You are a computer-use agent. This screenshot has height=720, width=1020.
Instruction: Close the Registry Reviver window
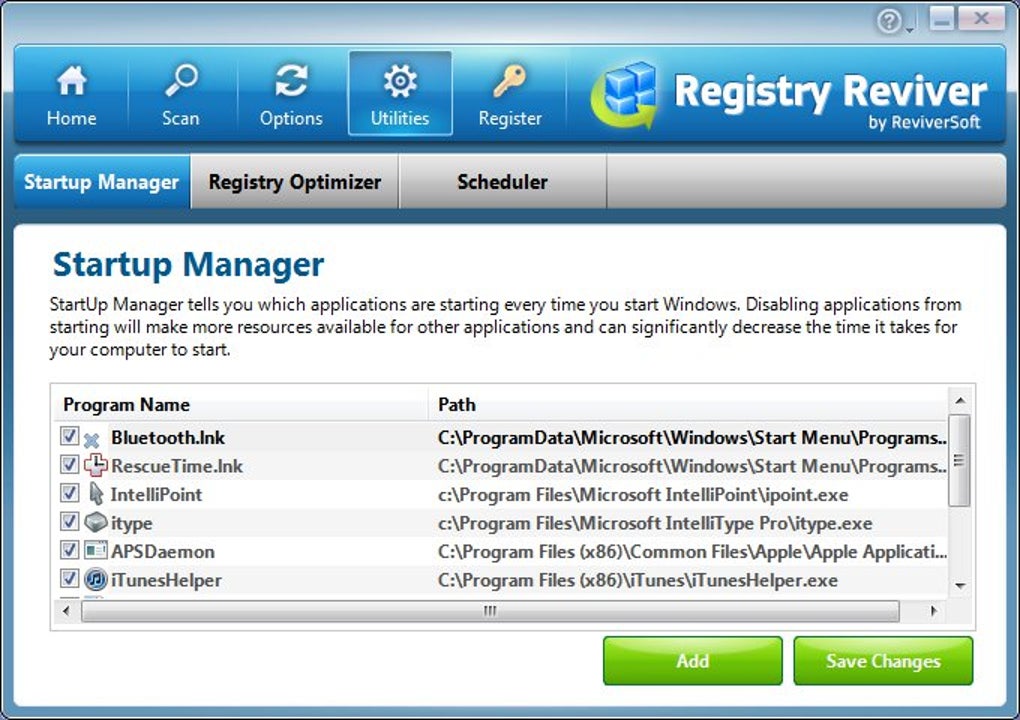pos(982,19)
